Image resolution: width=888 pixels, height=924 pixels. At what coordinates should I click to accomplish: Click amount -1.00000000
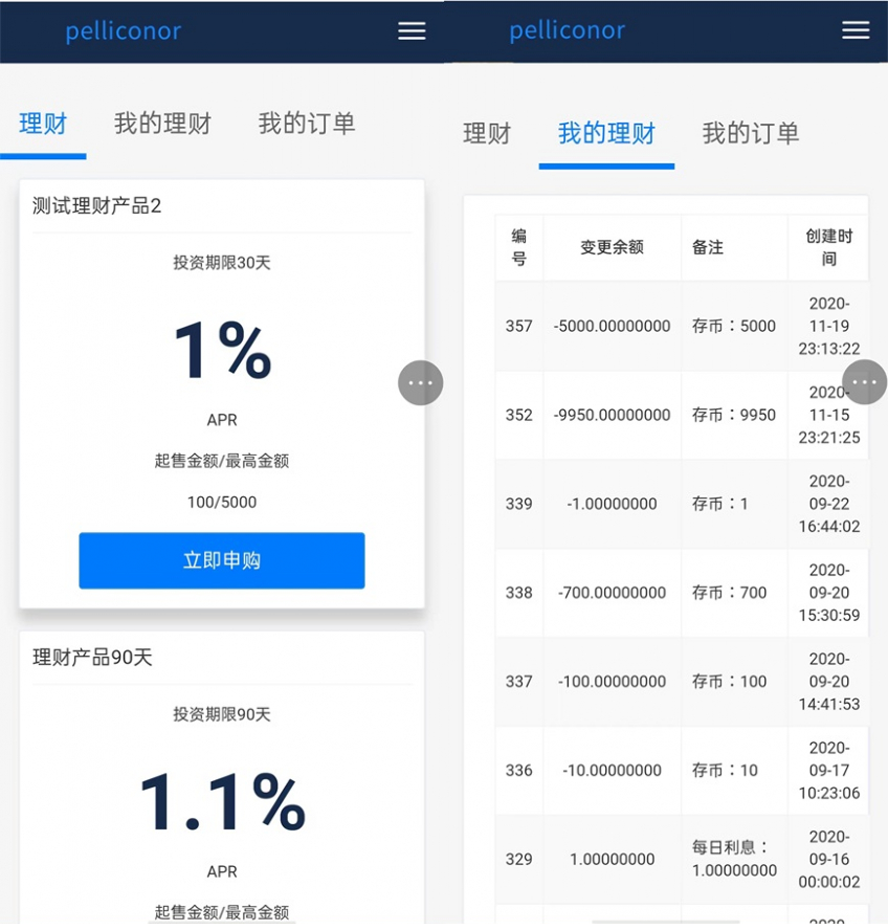tap(612, 504)
